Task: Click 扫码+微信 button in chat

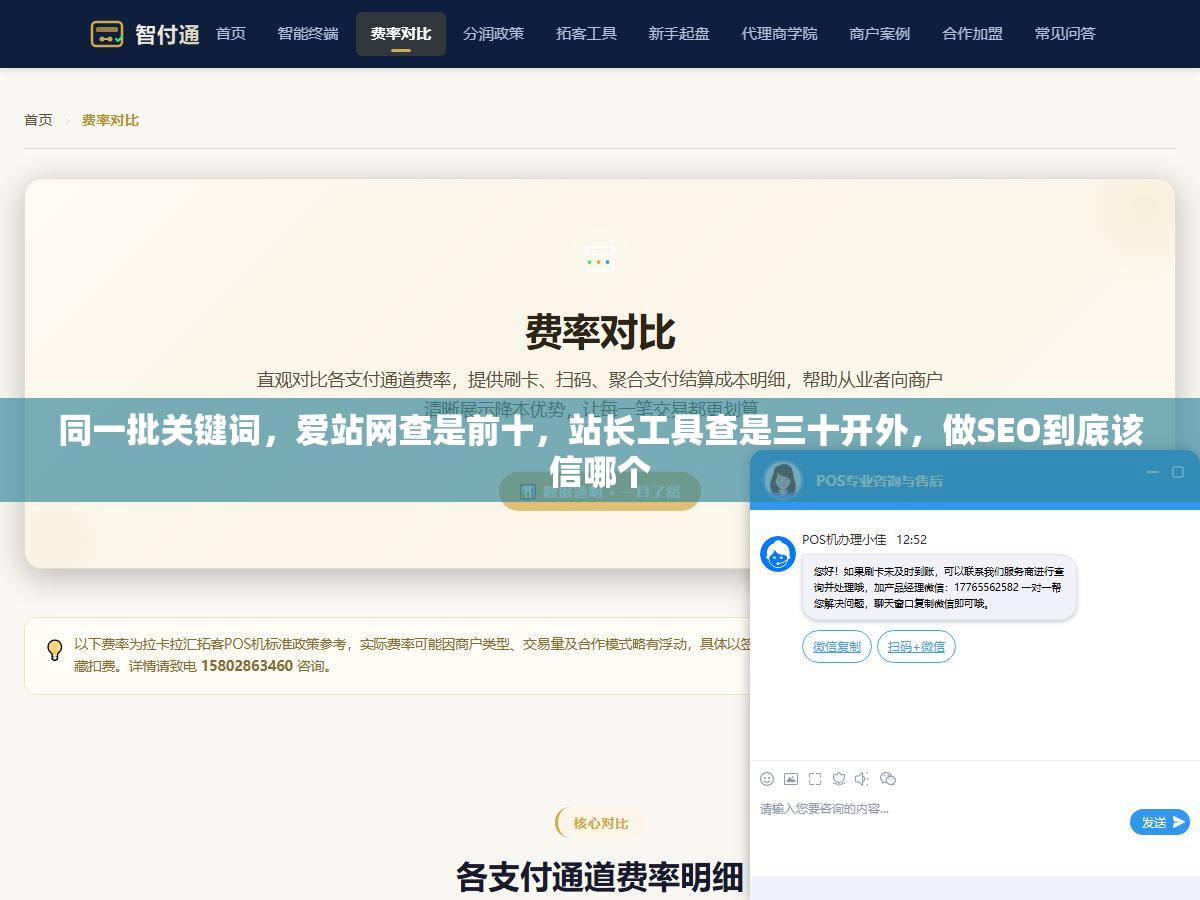Action: (x=916, y=647)
